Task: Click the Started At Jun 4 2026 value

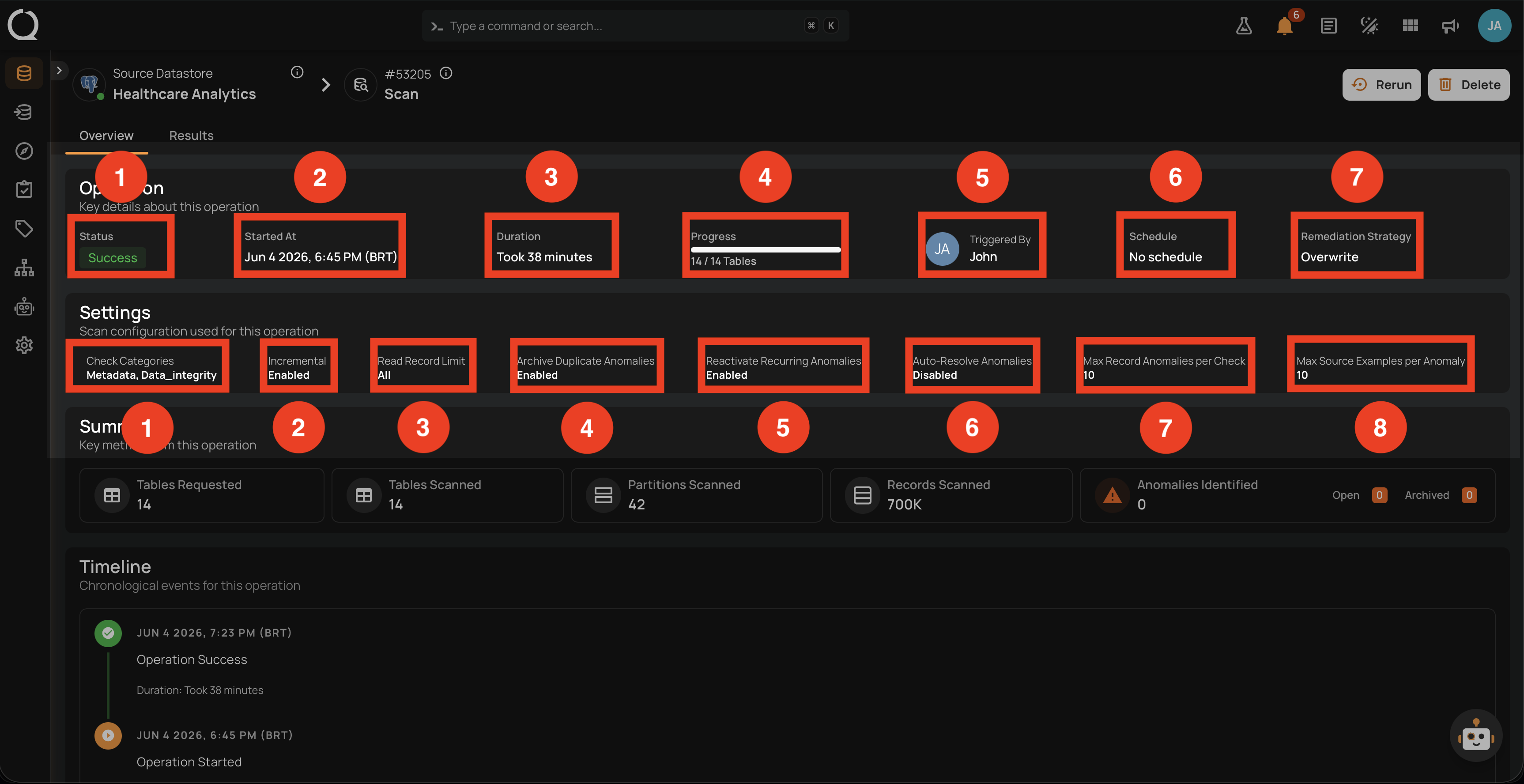Action: pyautogui.click(x=321, y=257)
